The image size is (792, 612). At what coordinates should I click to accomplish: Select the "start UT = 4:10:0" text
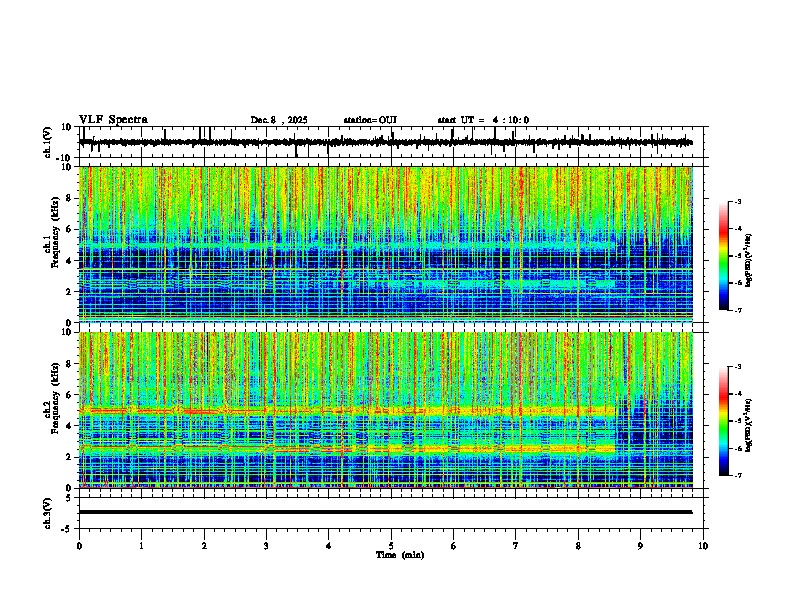click(x=483, y=120)
